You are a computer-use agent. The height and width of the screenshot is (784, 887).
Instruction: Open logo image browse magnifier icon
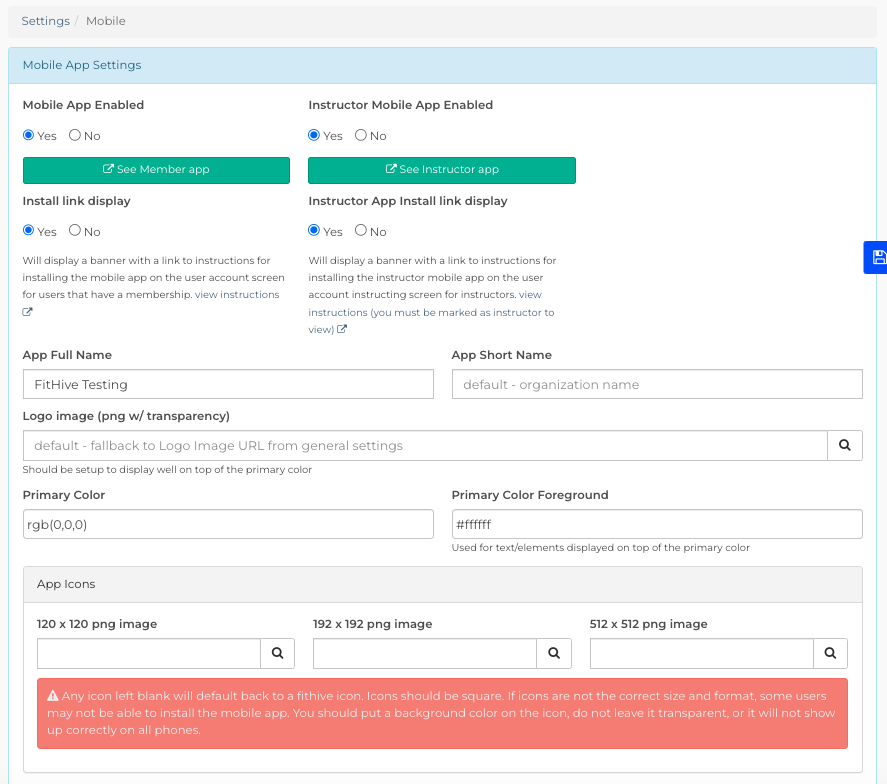(845, 445)
